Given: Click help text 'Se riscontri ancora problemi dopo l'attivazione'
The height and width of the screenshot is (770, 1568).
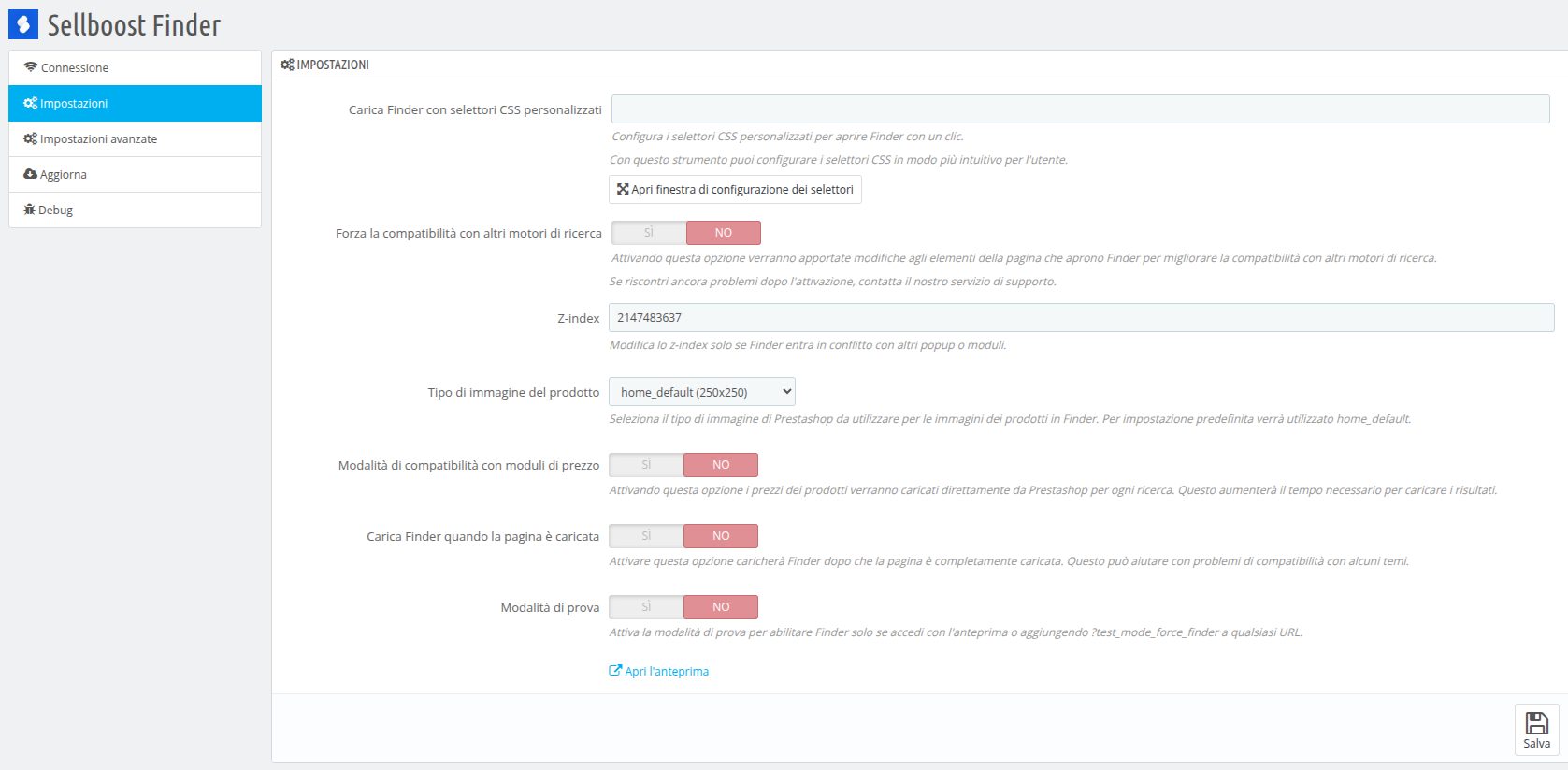Looking at the screenshot, I should tap(833, 282).
